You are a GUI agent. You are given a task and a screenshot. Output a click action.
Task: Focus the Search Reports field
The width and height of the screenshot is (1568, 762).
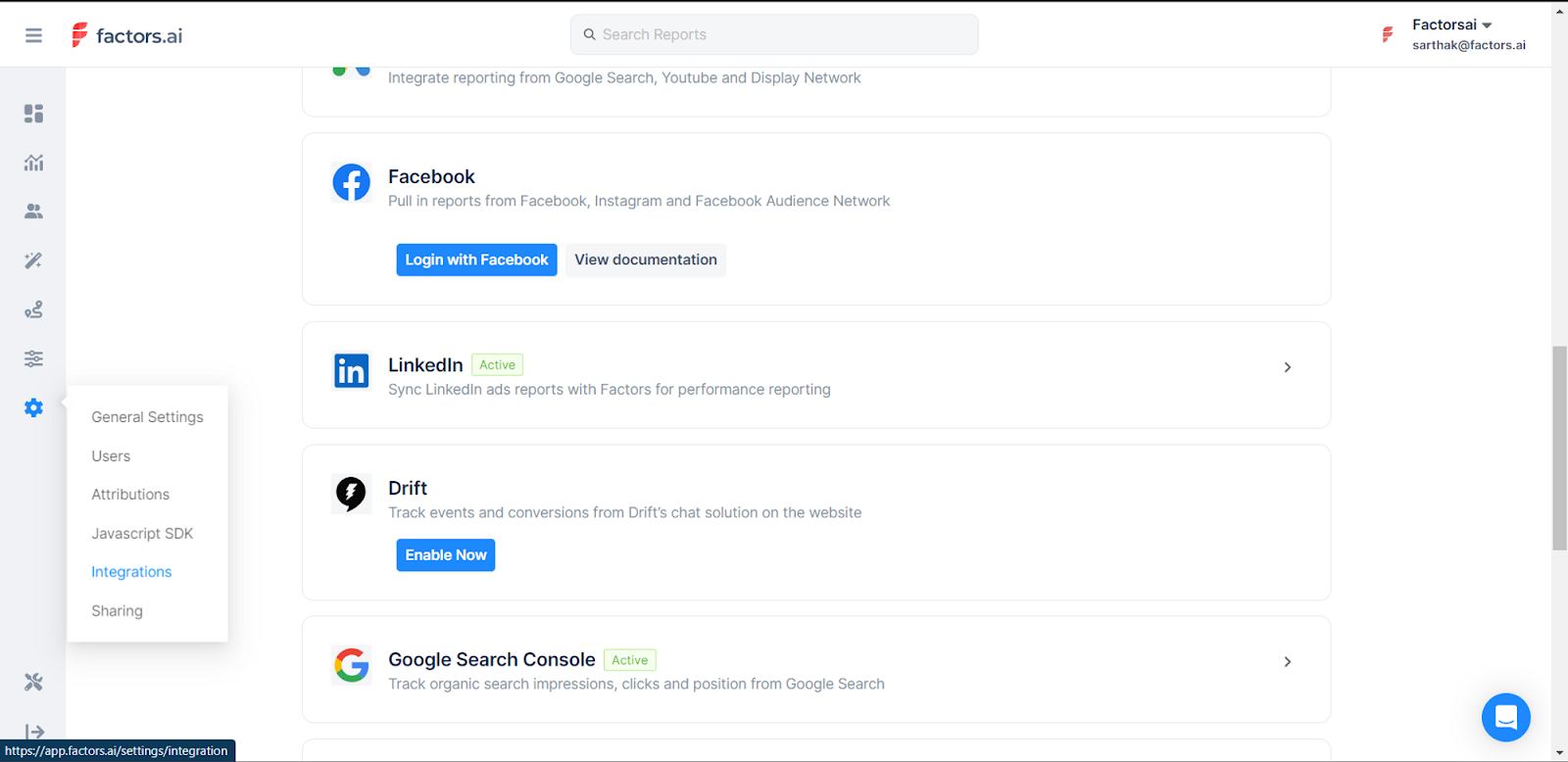774,34
